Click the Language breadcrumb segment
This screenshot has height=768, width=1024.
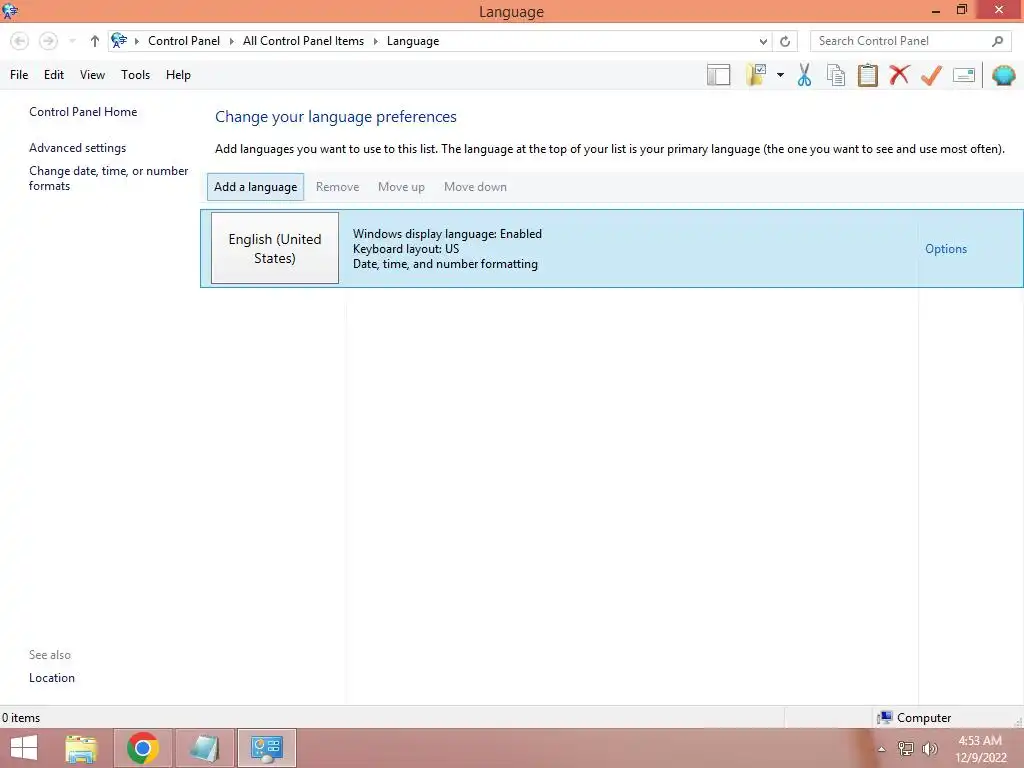[413, 41]
